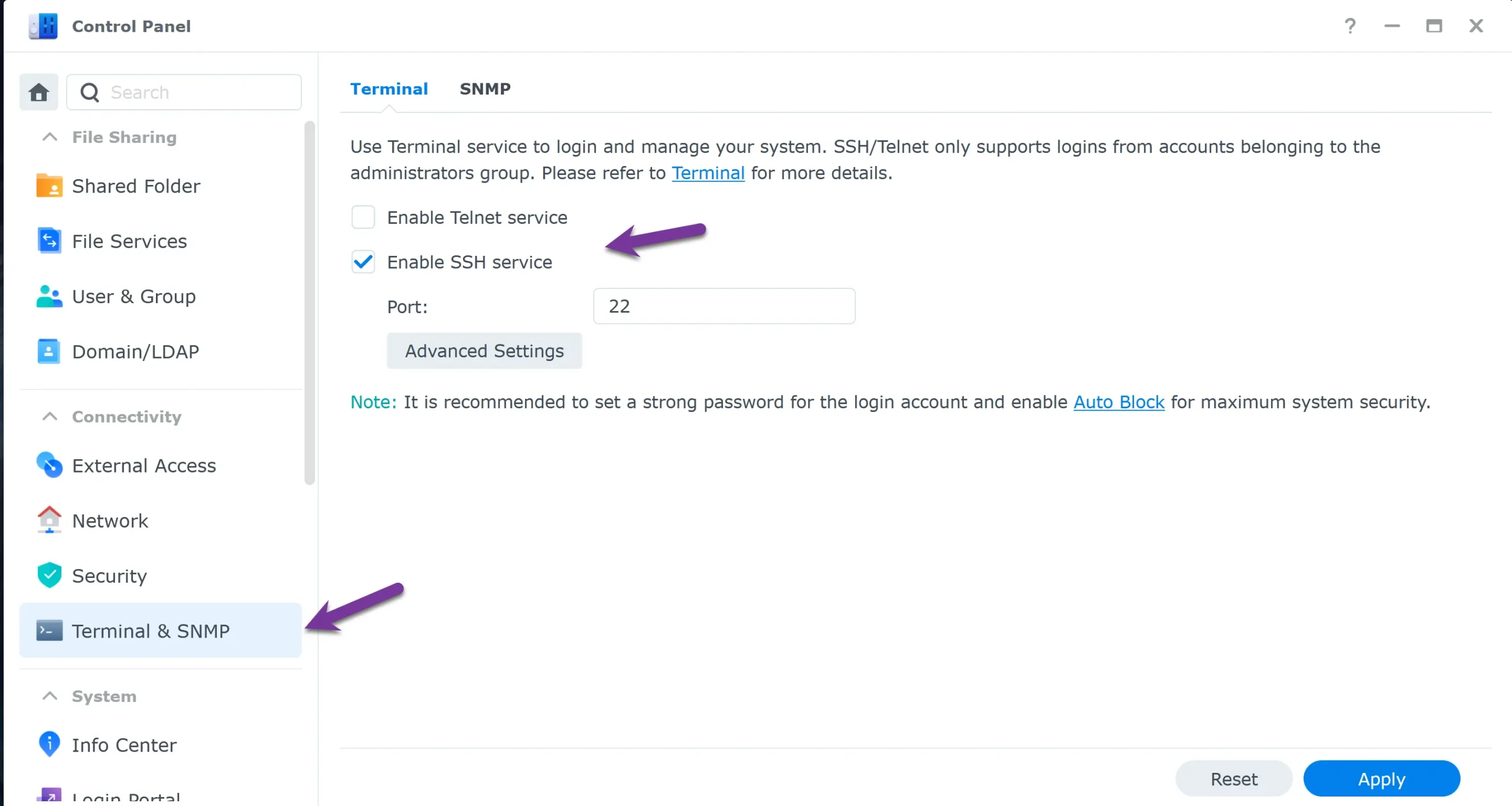Click the Shared Folder icon
Viewport: 1512px width, 806px height.
pos(49,185)
